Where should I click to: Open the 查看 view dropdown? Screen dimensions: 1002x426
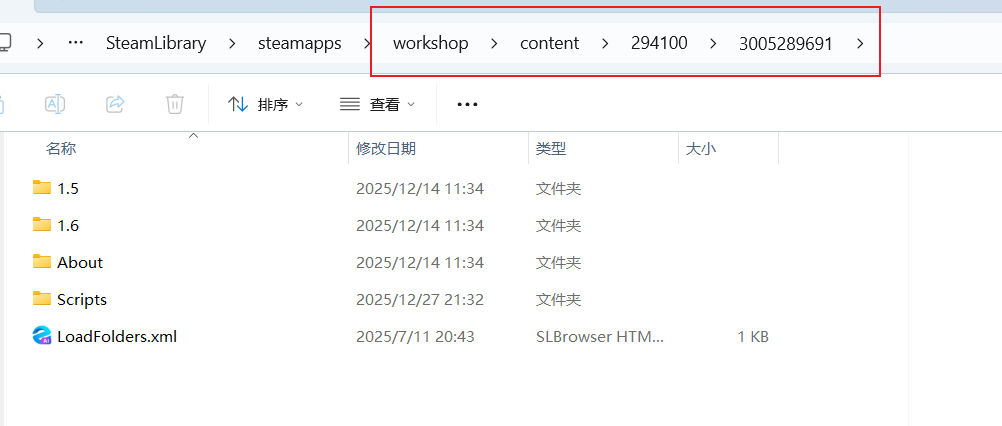[x=377, y=104]
